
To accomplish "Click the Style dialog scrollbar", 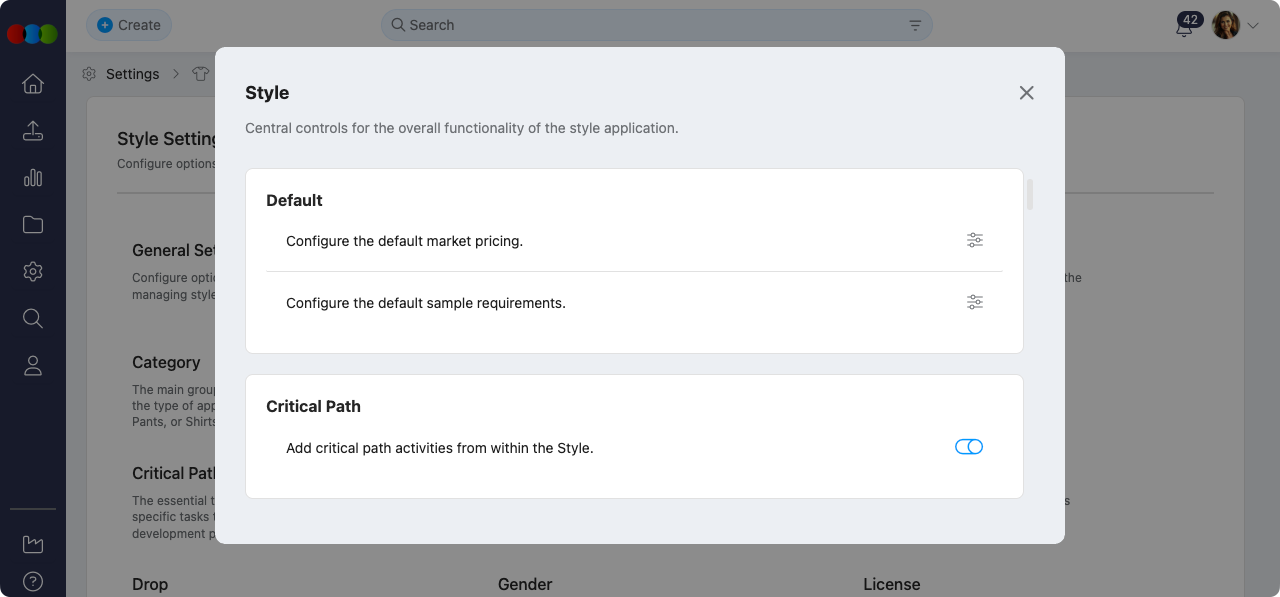I will [x=1030, y=194].
